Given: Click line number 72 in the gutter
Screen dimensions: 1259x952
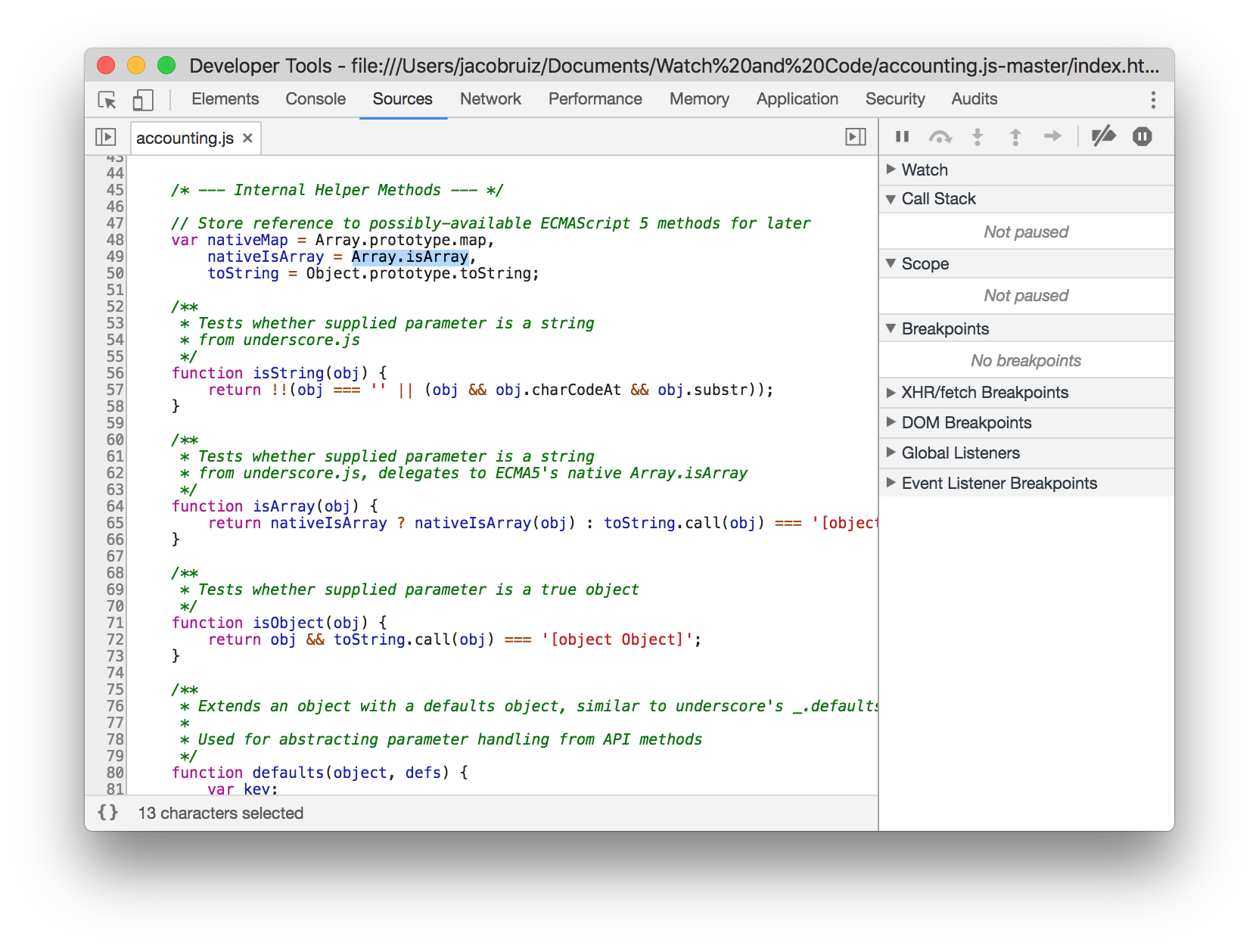Looking at the screenshot, I should point(115,639).
